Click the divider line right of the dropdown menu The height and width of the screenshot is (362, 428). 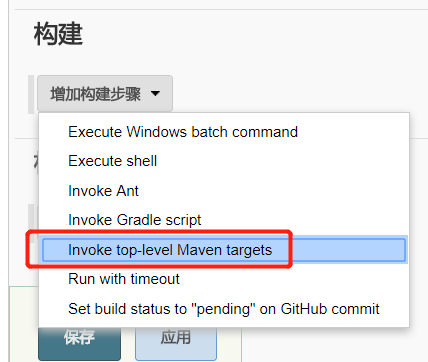pyautogui.click(x=419, y=138)
